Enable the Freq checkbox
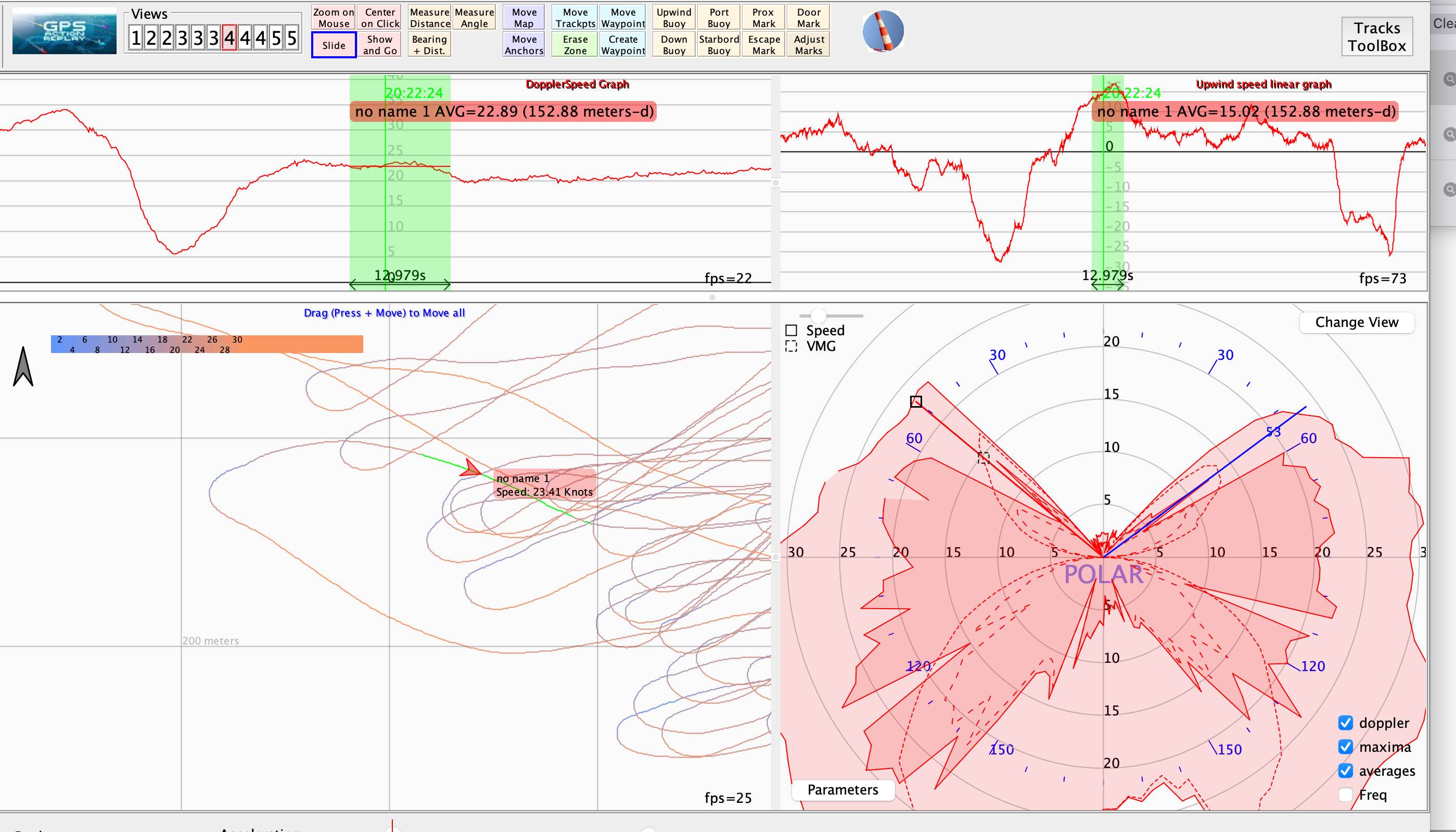 [1345, 795]
